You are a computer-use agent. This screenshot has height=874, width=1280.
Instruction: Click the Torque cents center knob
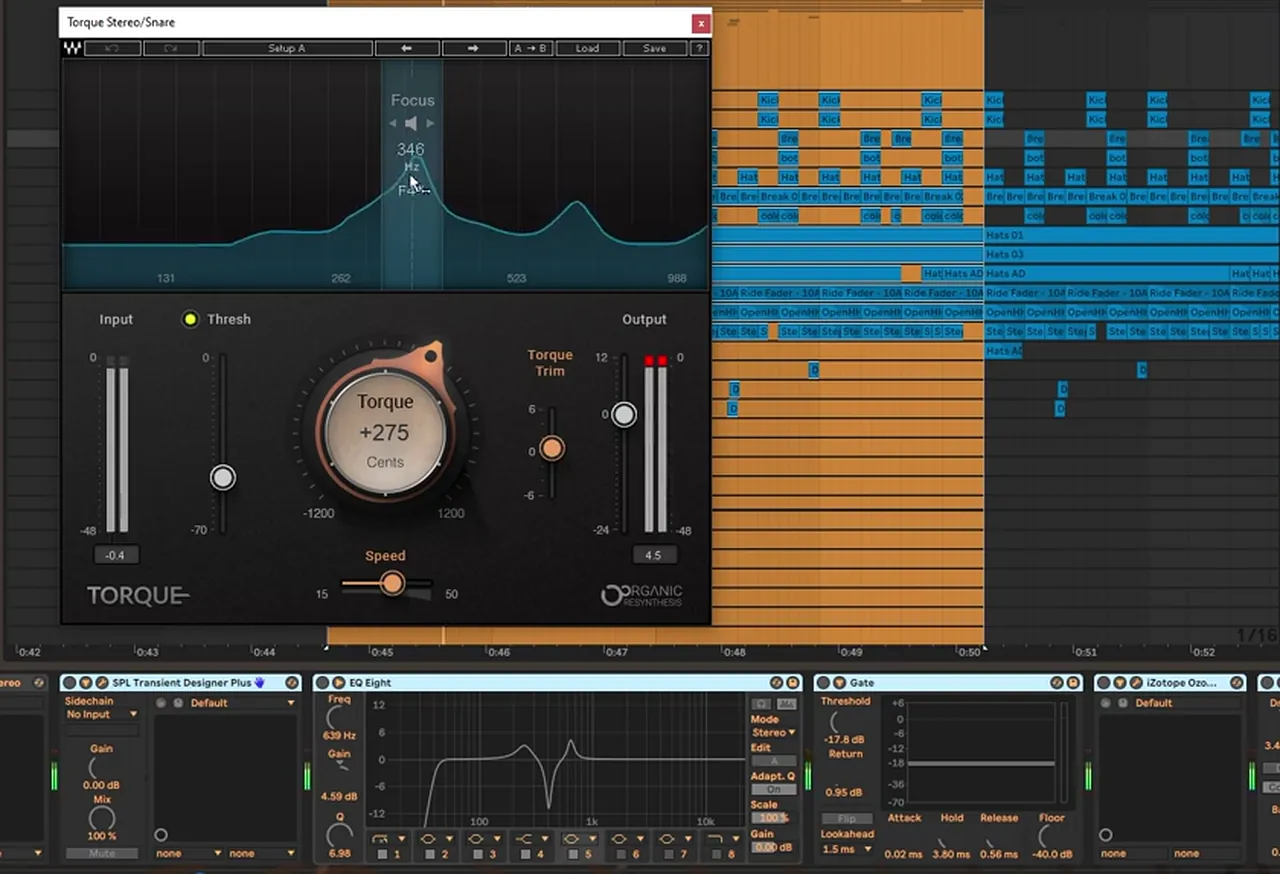tap(385, 433)
